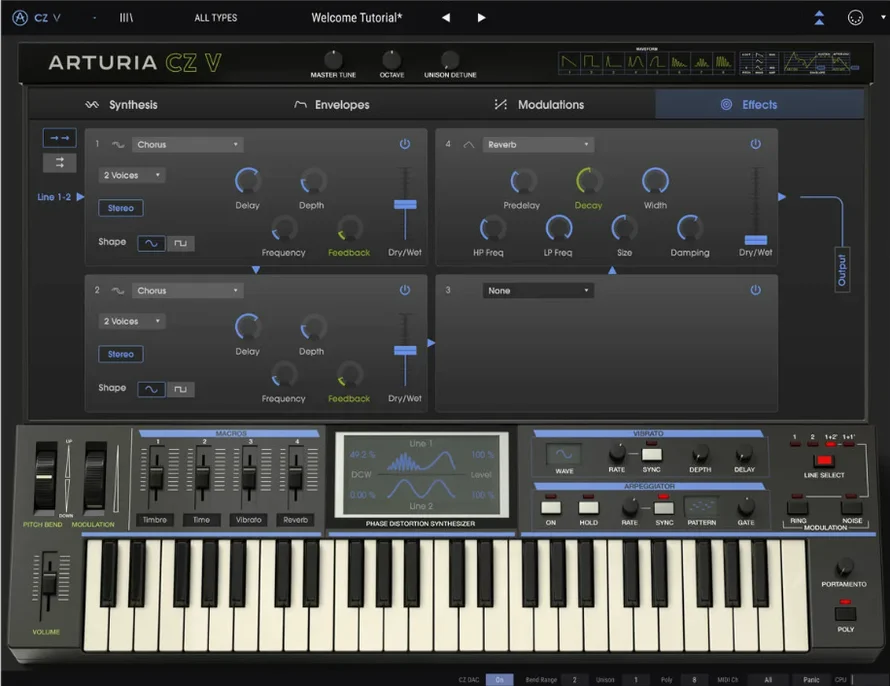890x686 pixels.
Task: Open the Reverb effect type dropdown
Action: click(538, 145)
